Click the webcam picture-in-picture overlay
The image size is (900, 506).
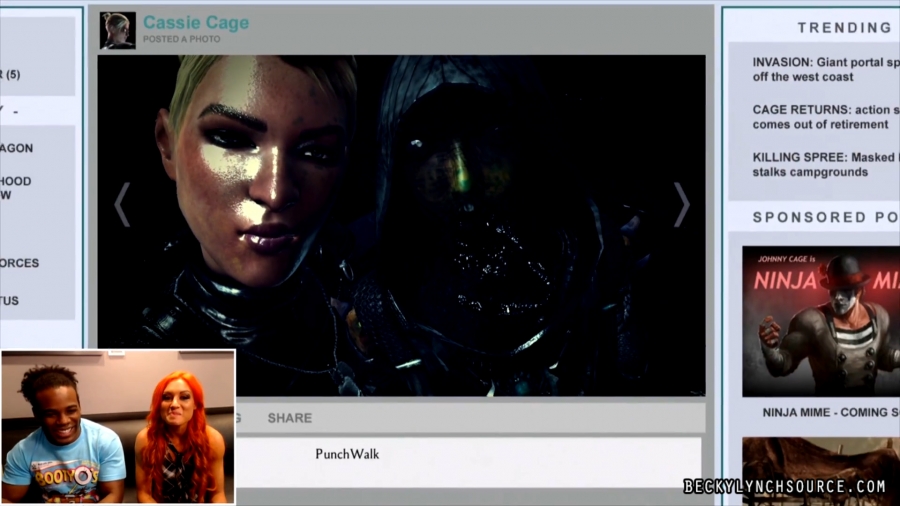point(118,426)
